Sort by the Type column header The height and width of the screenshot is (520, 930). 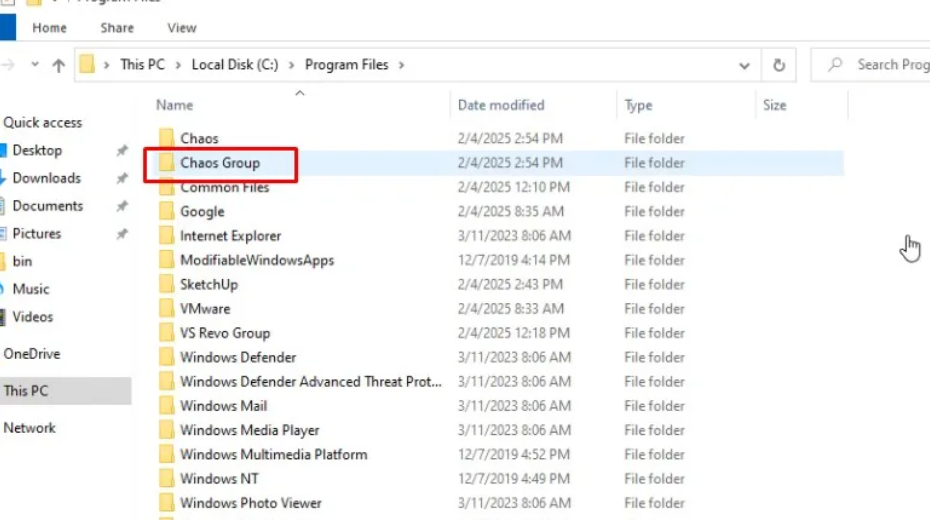[x=638, y=105]
